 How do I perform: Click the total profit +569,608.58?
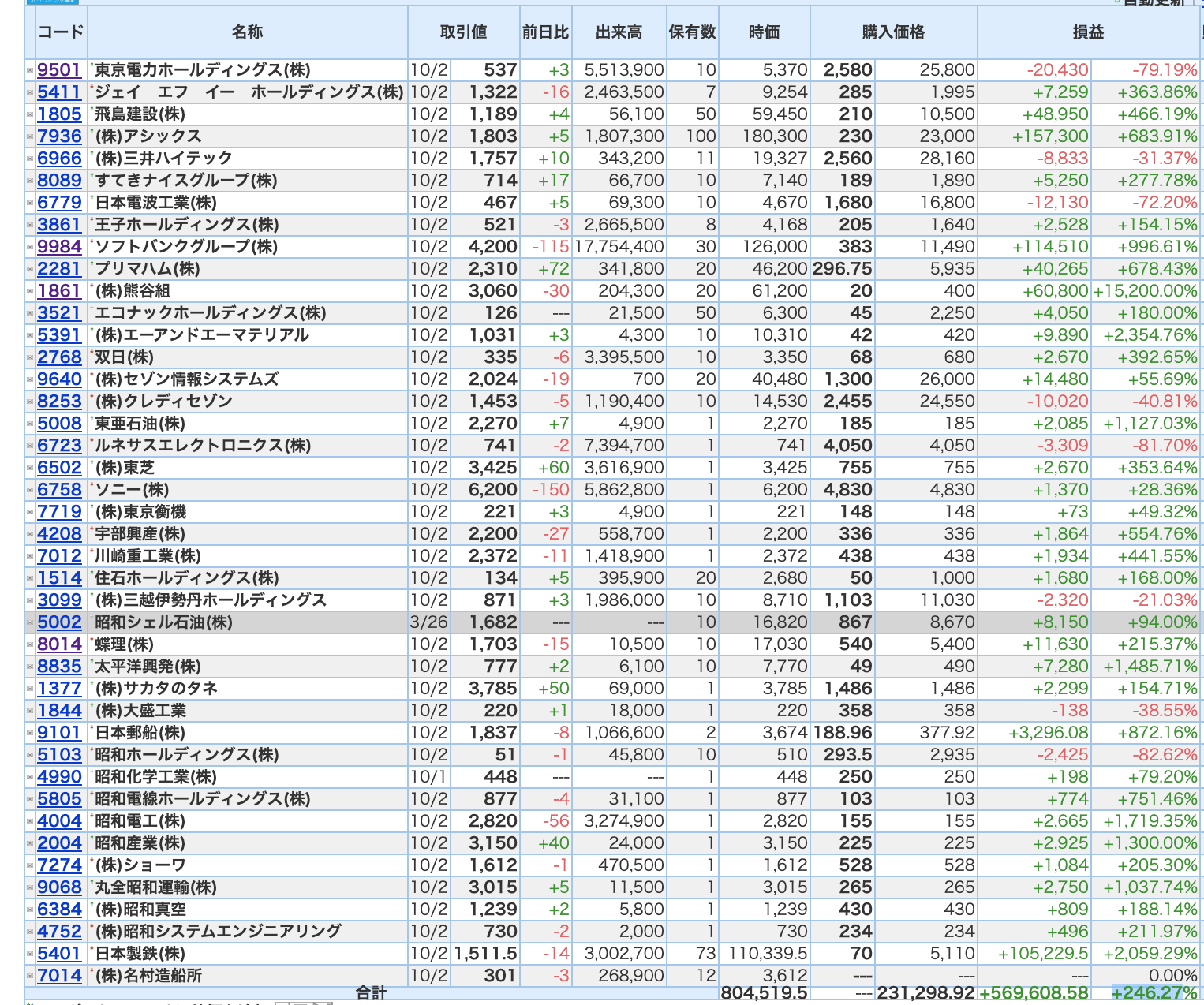[x=1034, y=993]
